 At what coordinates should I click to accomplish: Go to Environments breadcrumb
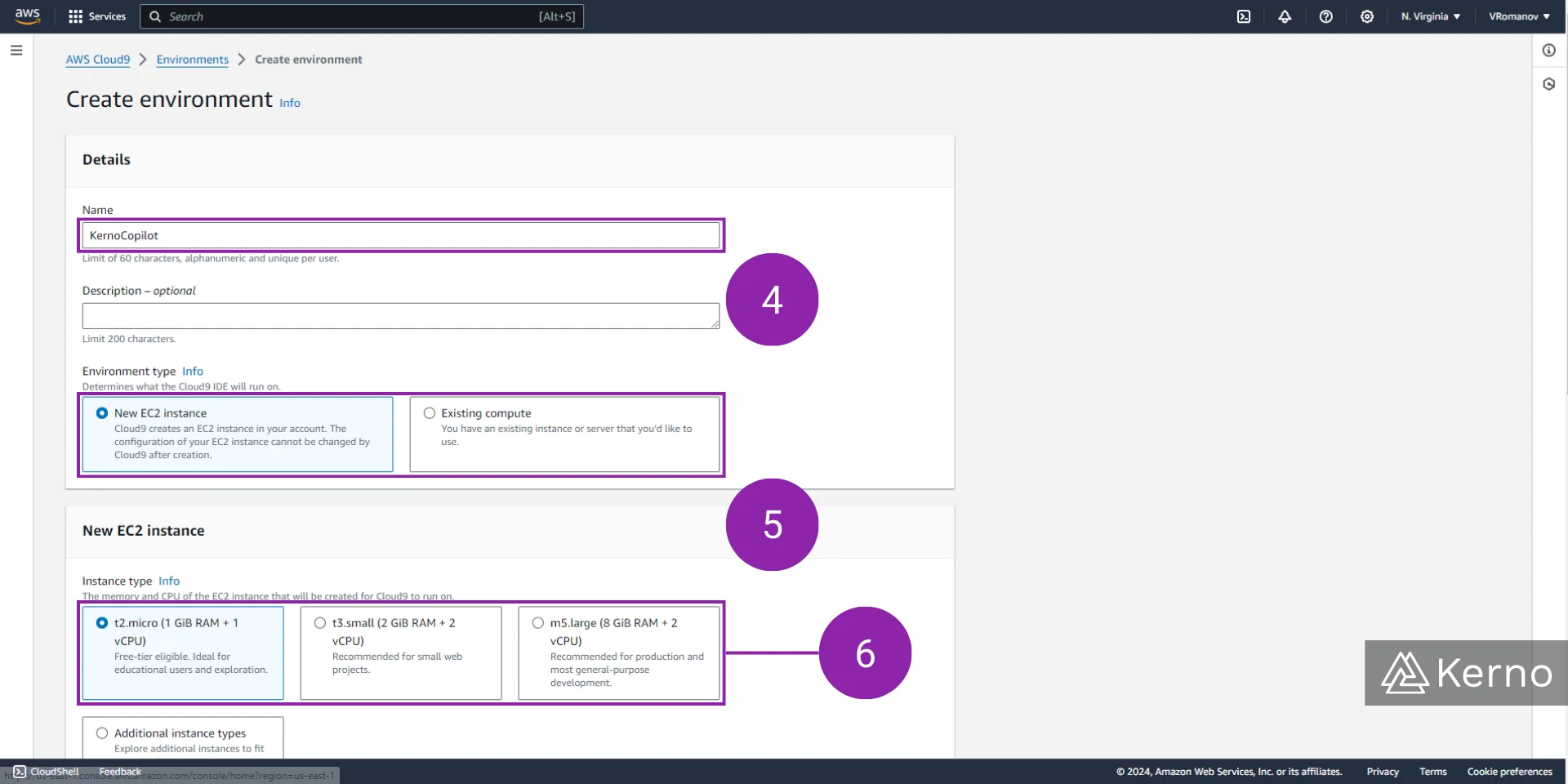click(193, 60)
